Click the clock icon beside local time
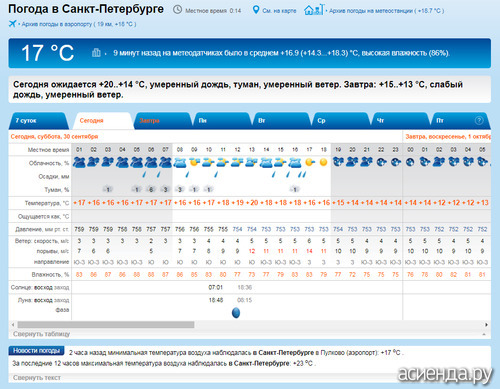Viewport: 500px width, 389px height. [177, 10]
